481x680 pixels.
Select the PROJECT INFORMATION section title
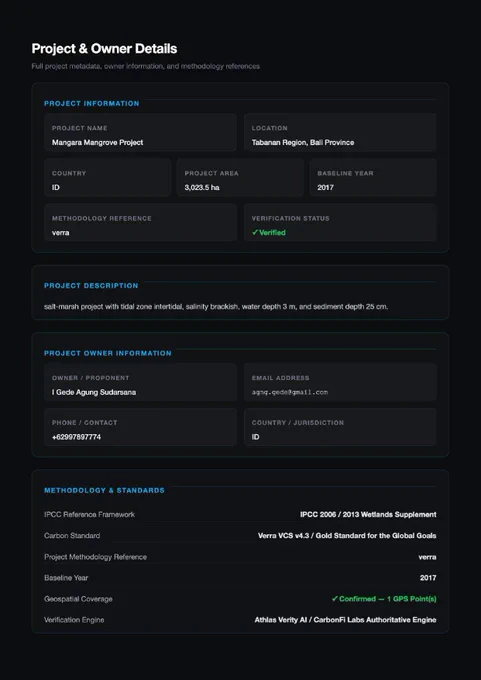(x=92, y=103)
